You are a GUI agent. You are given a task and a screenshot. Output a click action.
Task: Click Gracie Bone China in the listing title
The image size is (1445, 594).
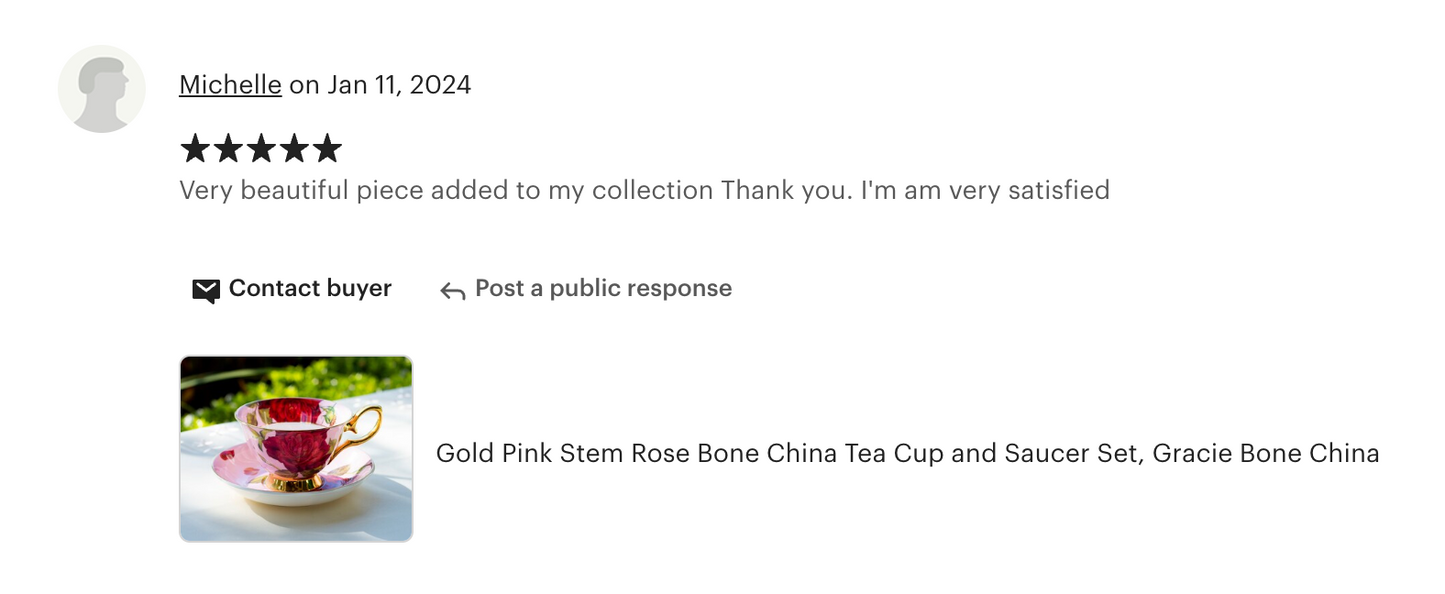(x=1267, y=453)
